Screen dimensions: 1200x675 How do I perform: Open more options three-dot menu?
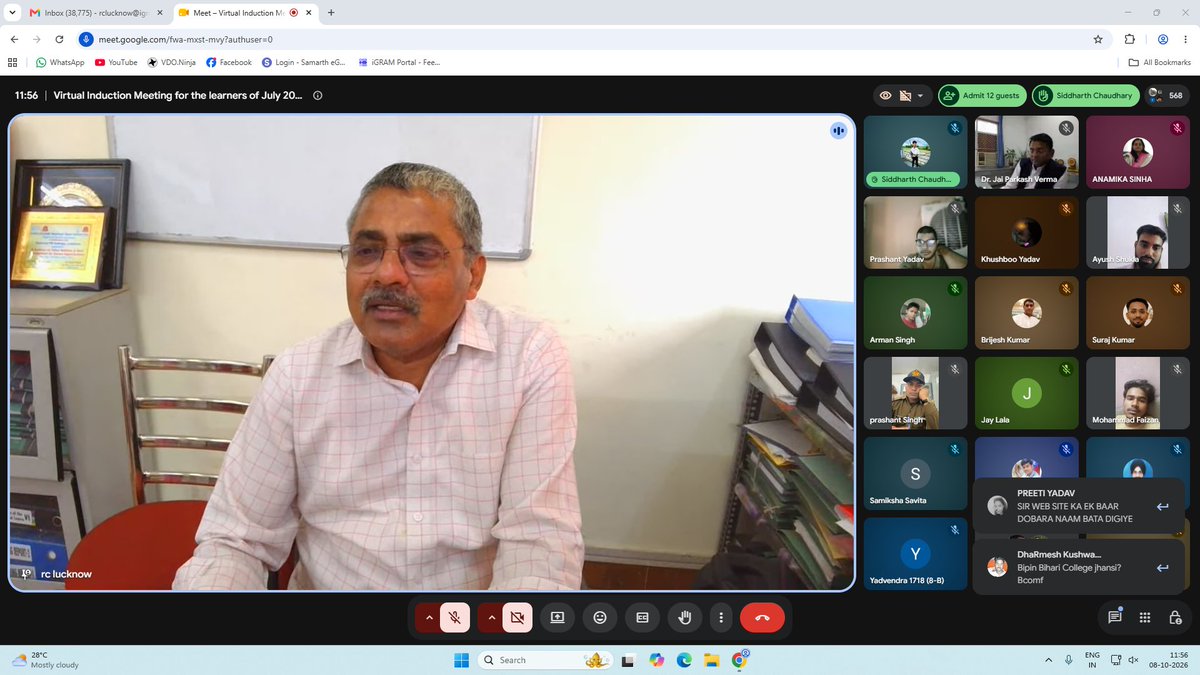721,618
